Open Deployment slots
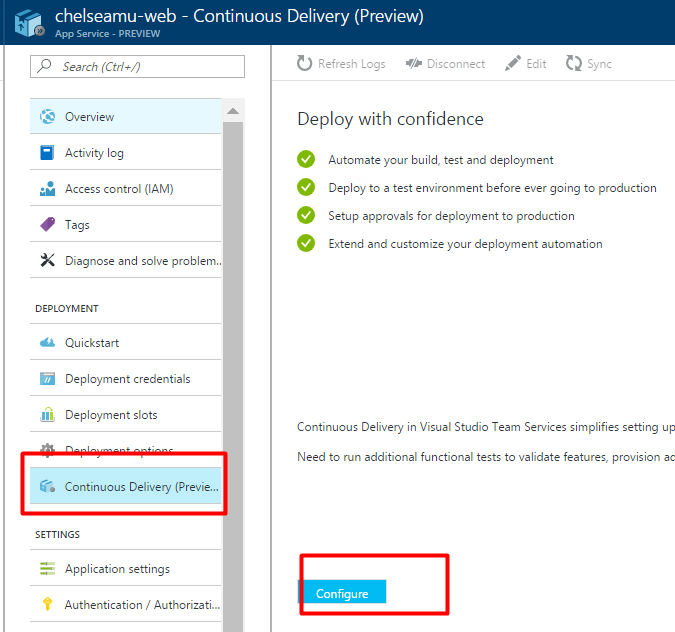The height and width of the screenshot is (632, 675). pyautogui.click(x=125, y=415)
